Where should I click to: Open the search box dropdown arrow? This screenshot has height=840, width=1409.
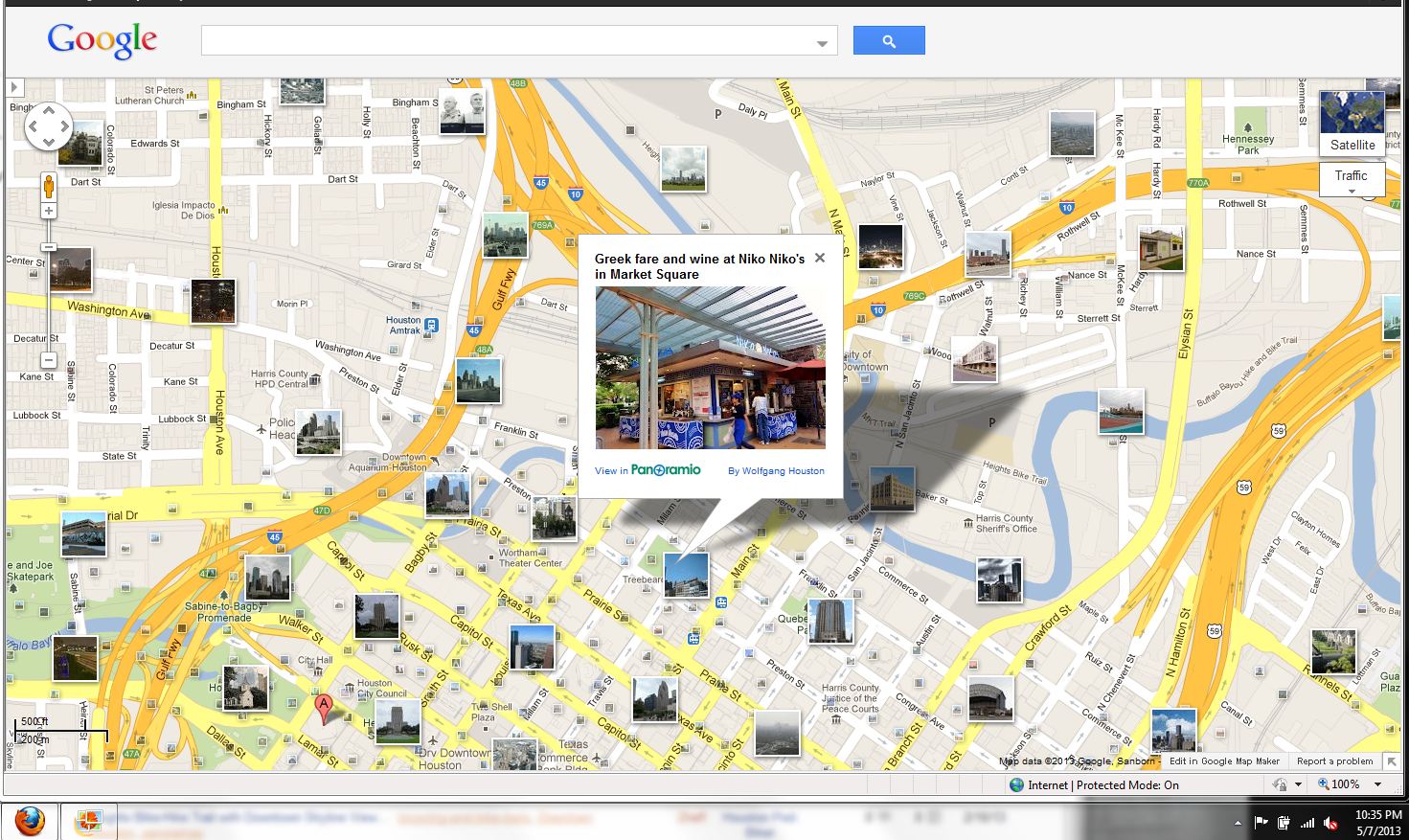(822, 43)
